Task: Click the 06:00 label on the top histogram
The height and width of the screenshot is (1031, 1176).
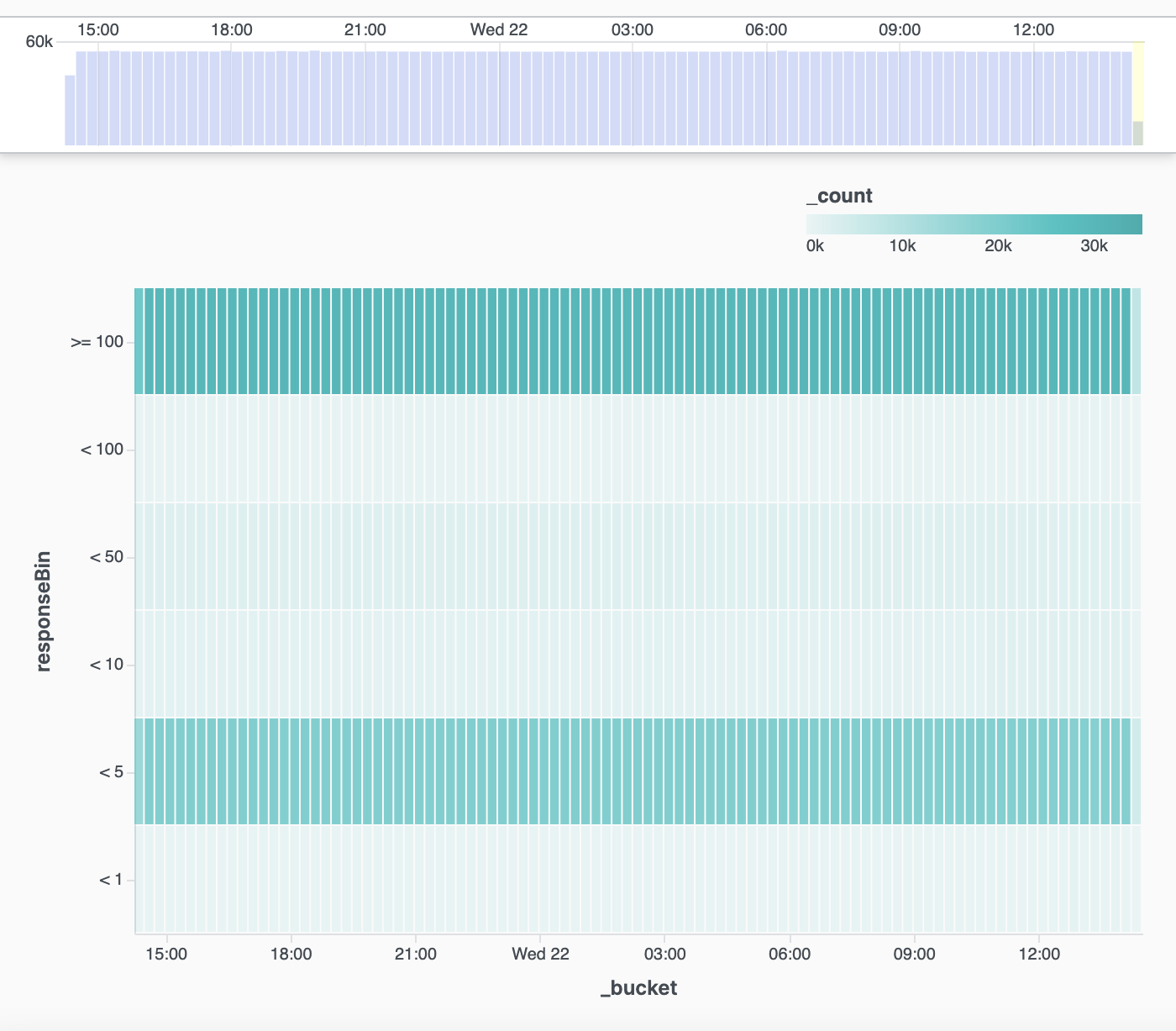Action: [766, 30]
